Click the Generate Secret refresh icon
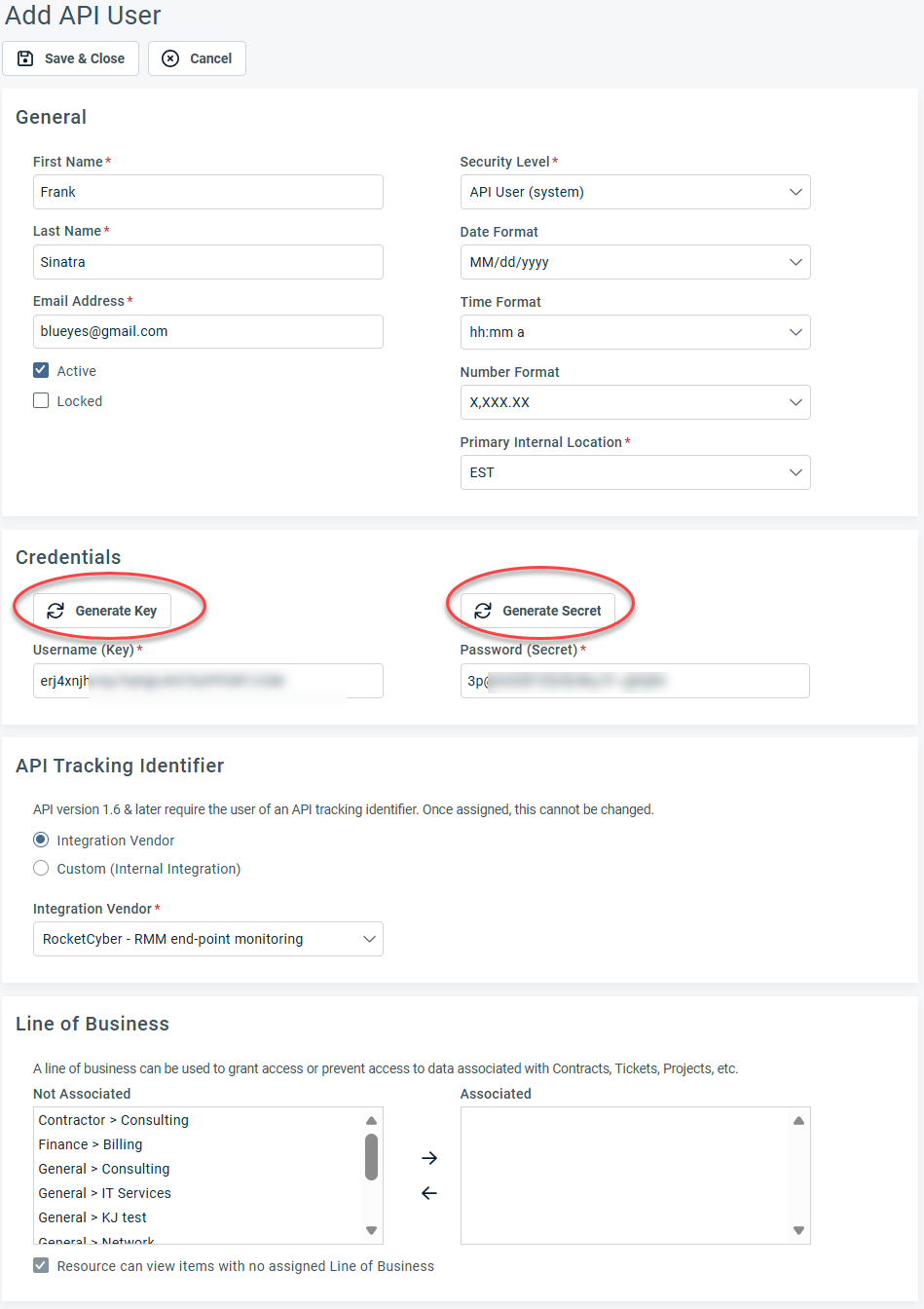The image size is (924, 1309). tap(483, 611)
